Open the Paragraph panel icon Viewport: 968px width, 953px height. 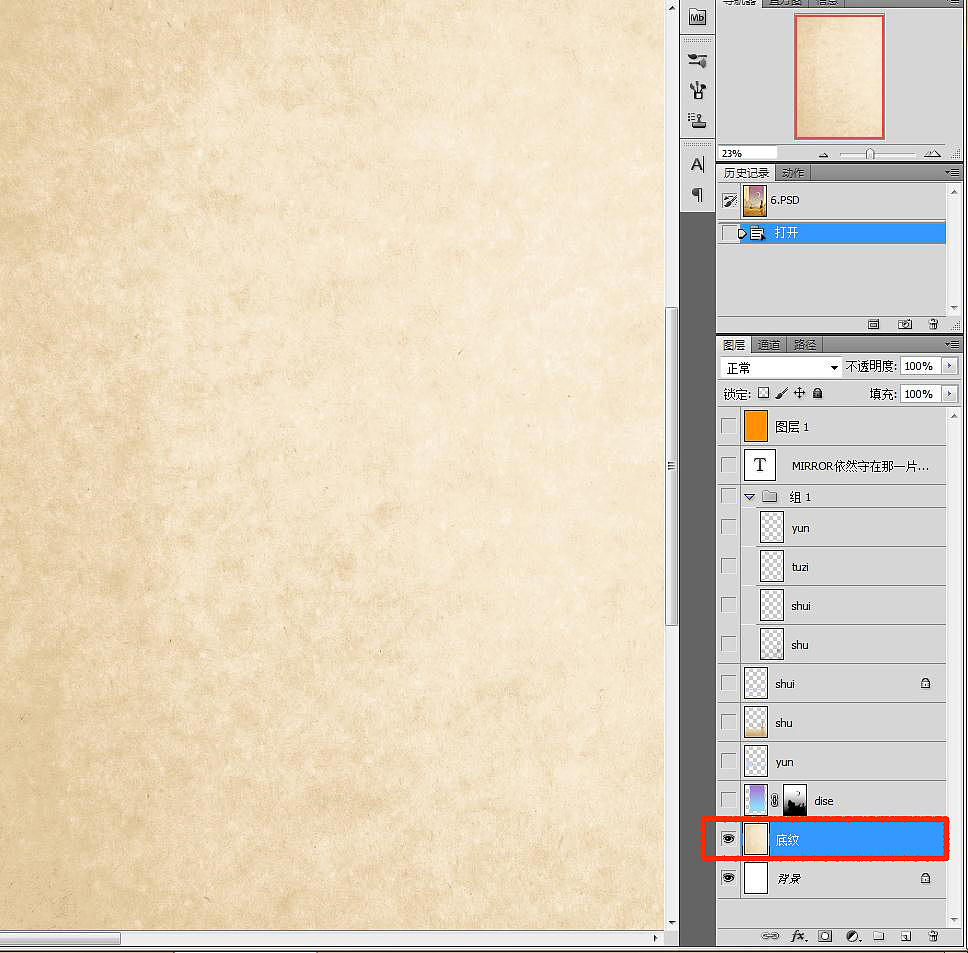click(698, 194)
